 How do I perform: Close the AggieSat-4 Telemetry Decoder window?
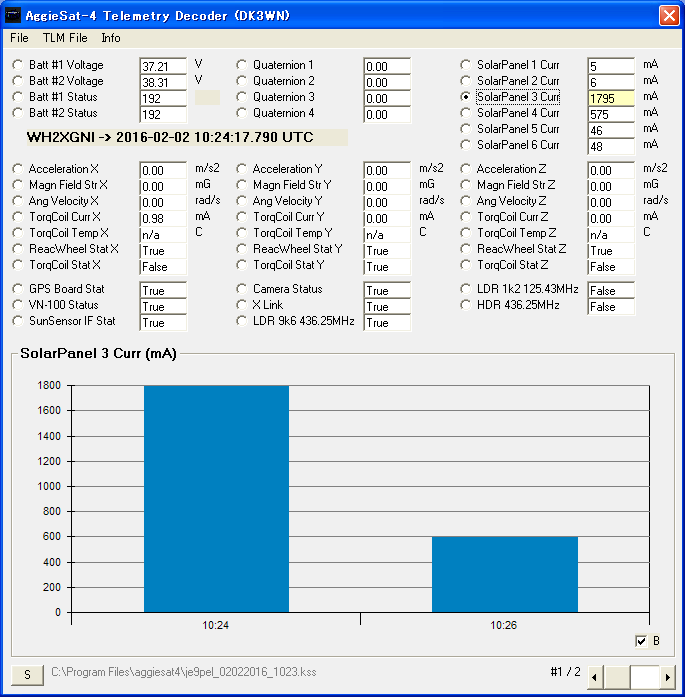click(x=669, y=16)
